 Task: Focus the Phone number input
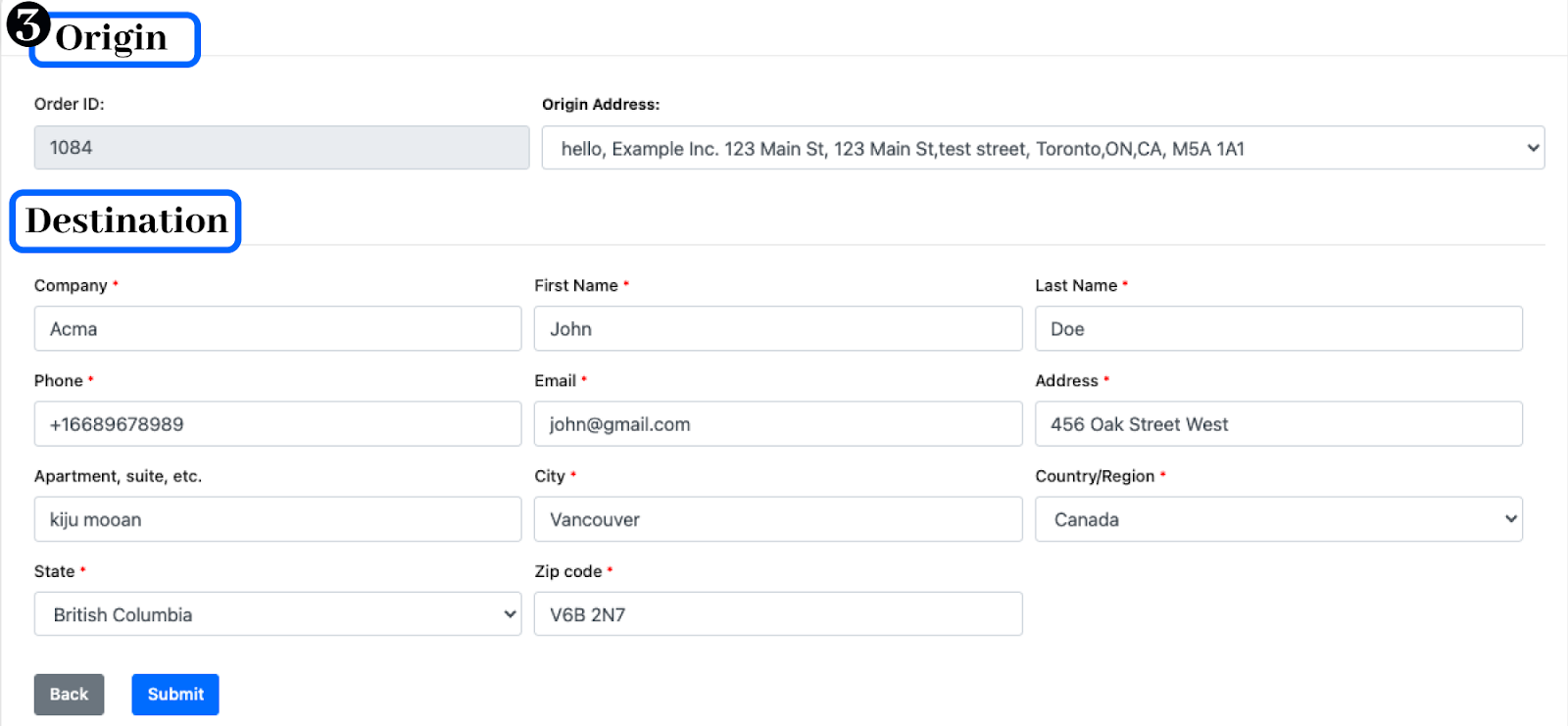(x=277, y=424)
